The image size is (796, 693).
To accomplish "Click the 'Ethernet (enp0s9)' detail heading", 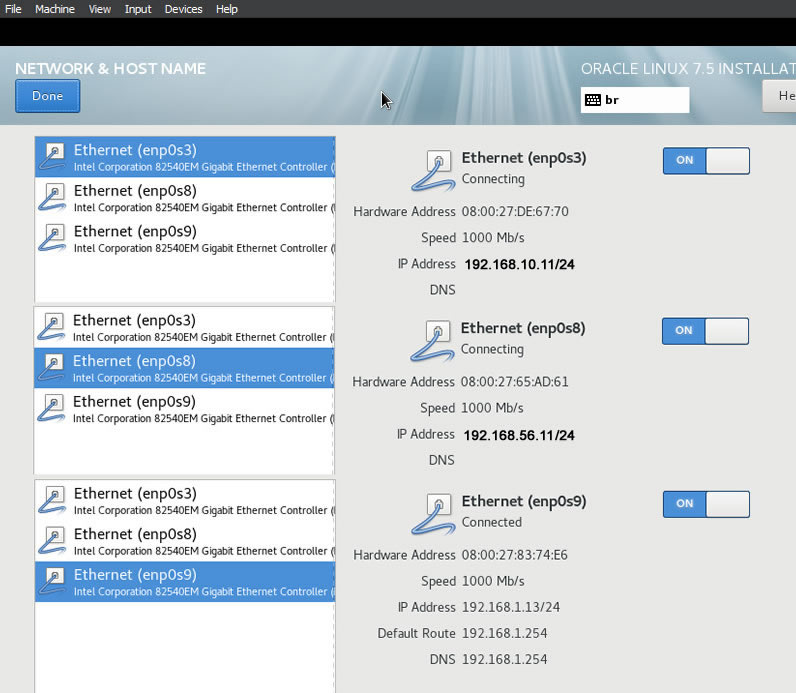I will pos(524,502).
